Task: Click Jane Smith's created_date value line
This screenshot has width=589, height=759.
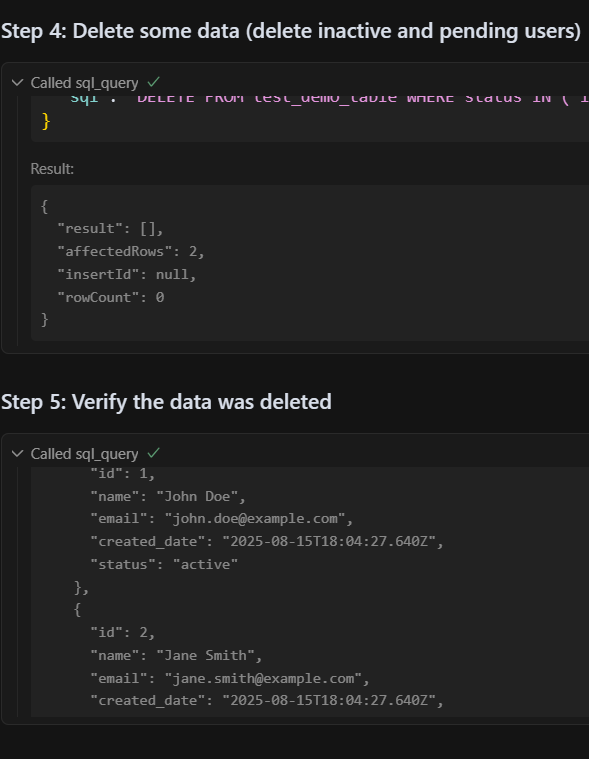Action: point(267,700)
